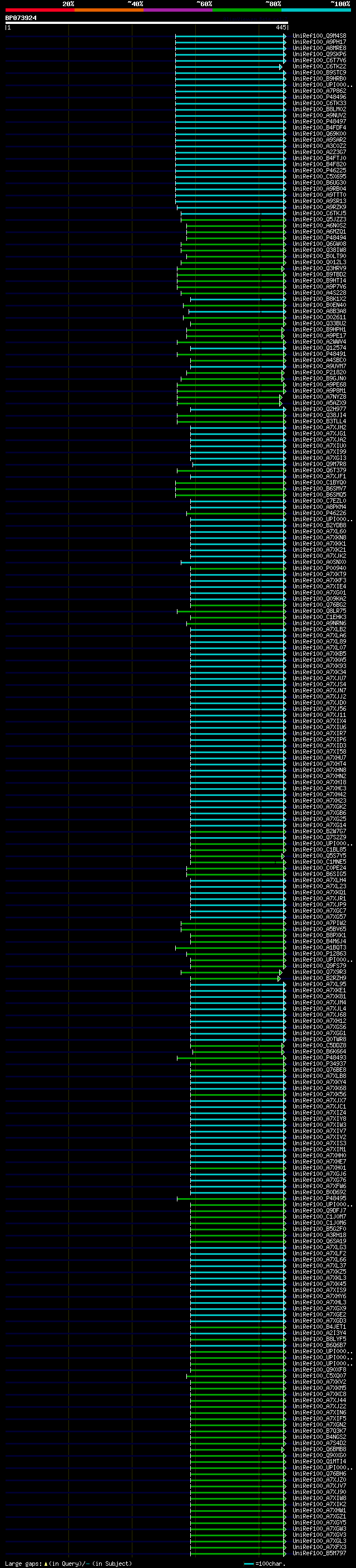Select UniRef100_A9RZK9 label
The width and height of the screenshot is (356, 1568).
coord(319,207)
